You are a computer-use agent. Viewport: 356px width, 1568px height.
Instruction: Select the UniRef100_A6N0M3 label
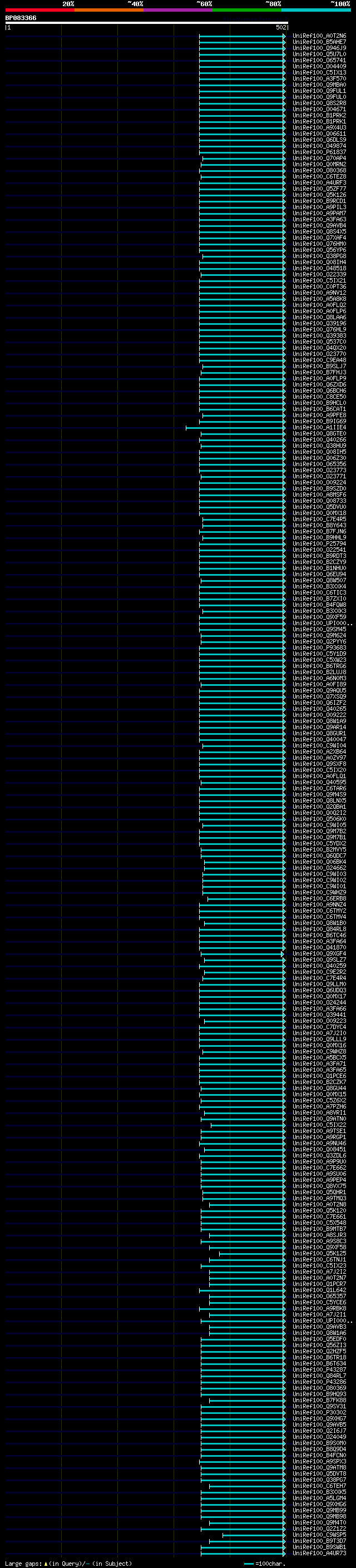[319, 678]
